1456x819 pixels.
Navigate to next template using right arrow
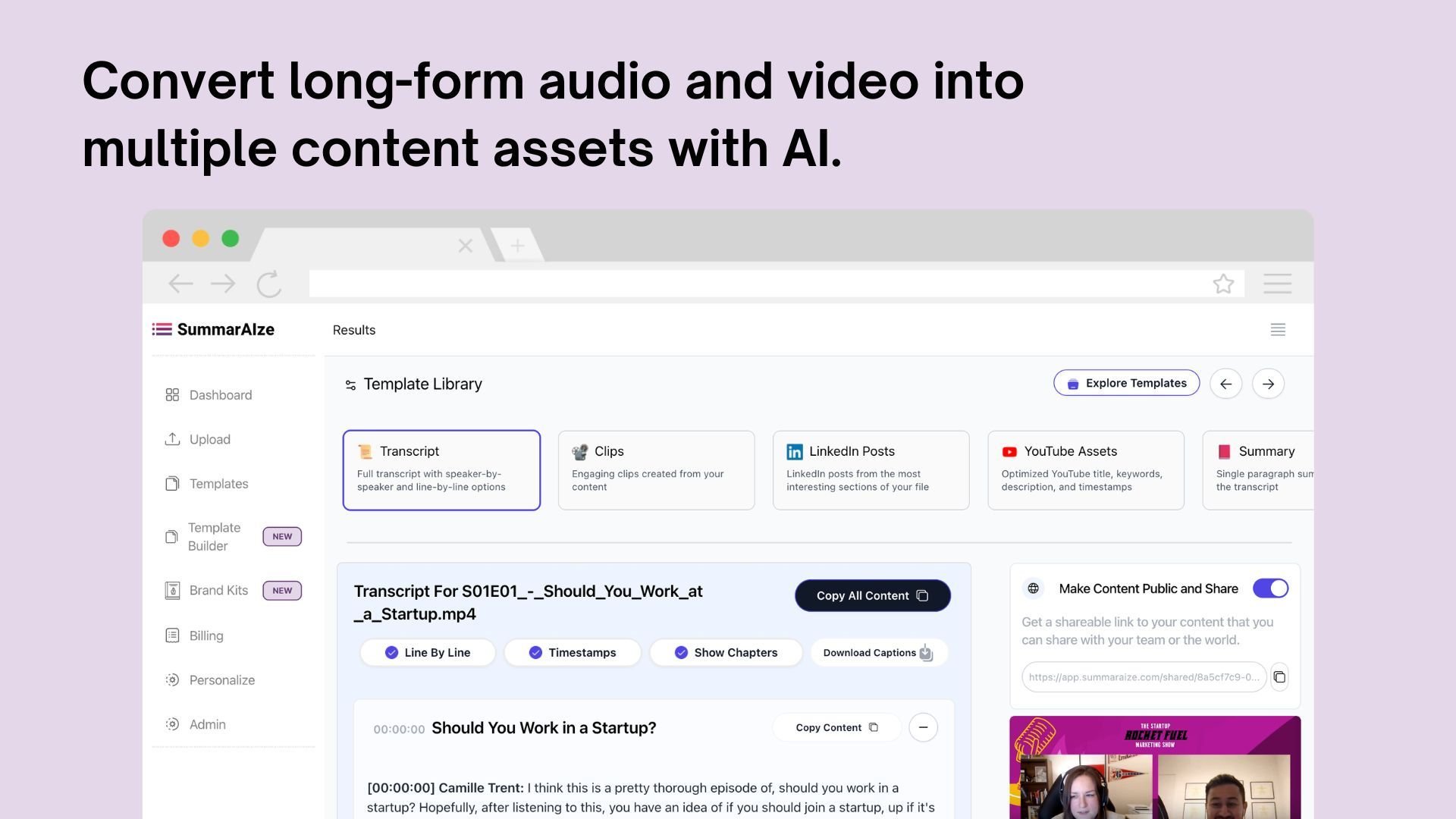tap(1267, 383)
